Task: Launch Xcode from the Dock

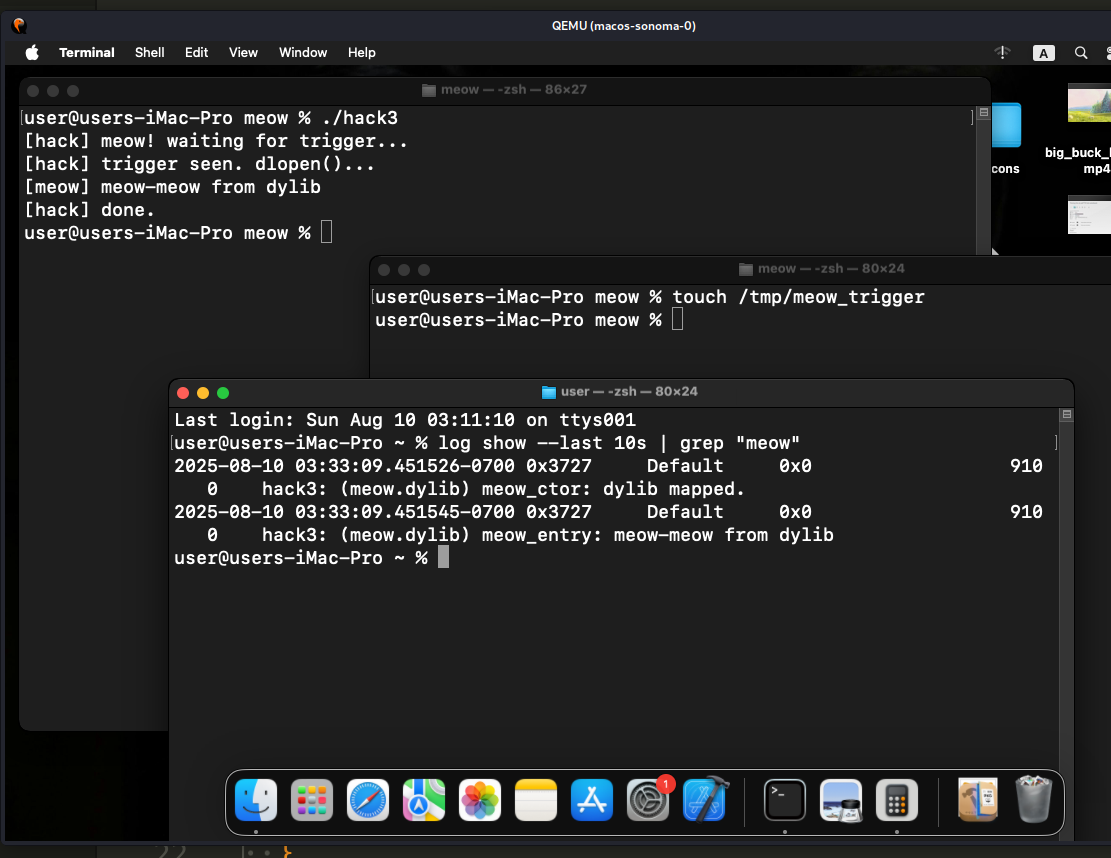Action: [x=705, y=800]
